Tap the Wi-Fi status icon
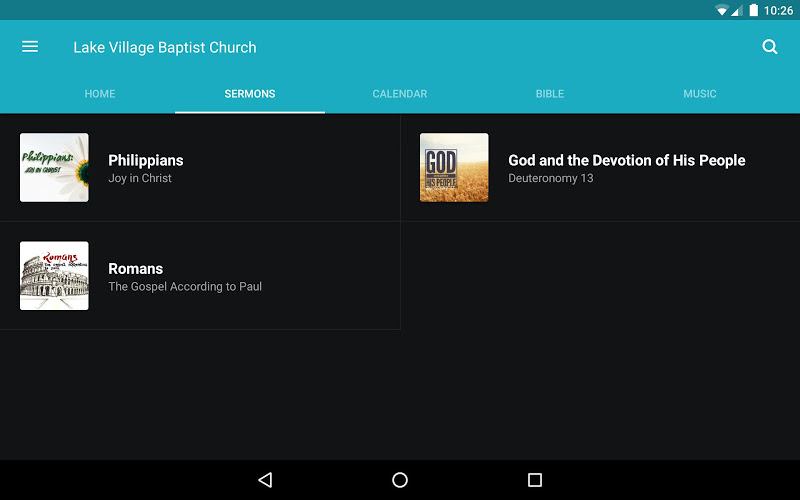The width and height of the screenshot is (800, 500). pyautogui.click(x=721, y=10)
